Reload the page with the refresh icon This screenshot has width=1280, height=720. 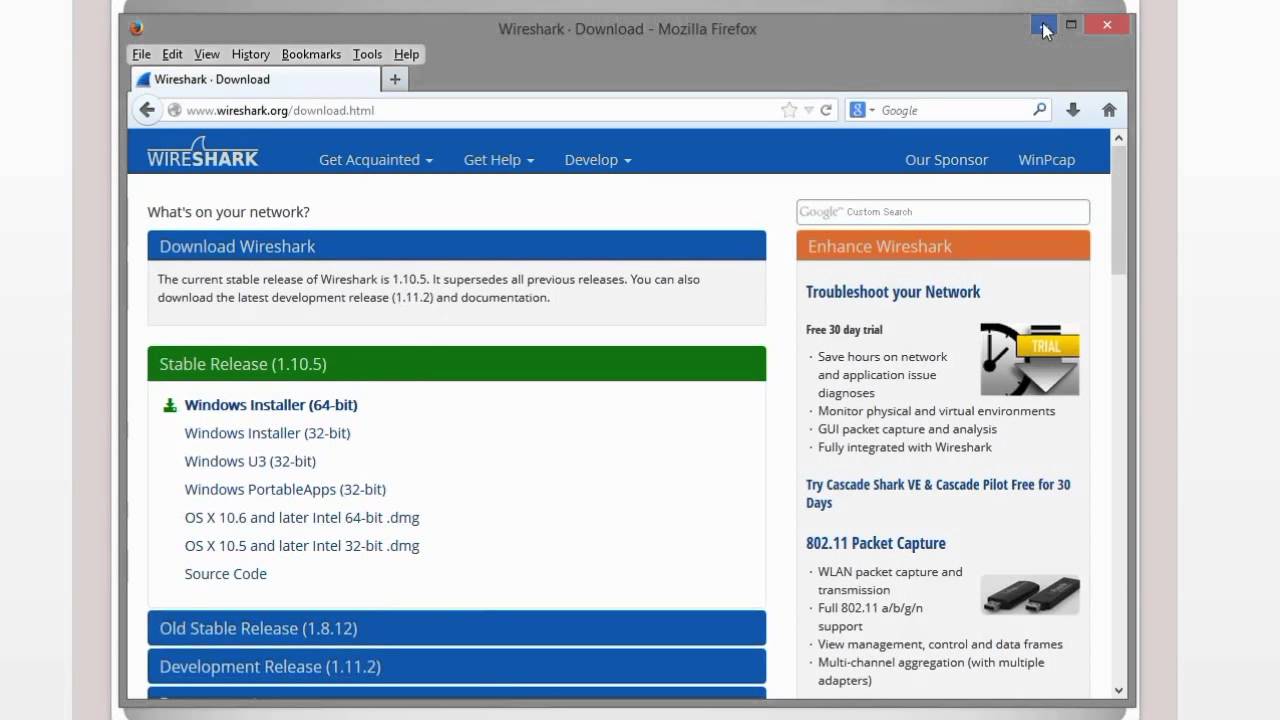point(826,110)
